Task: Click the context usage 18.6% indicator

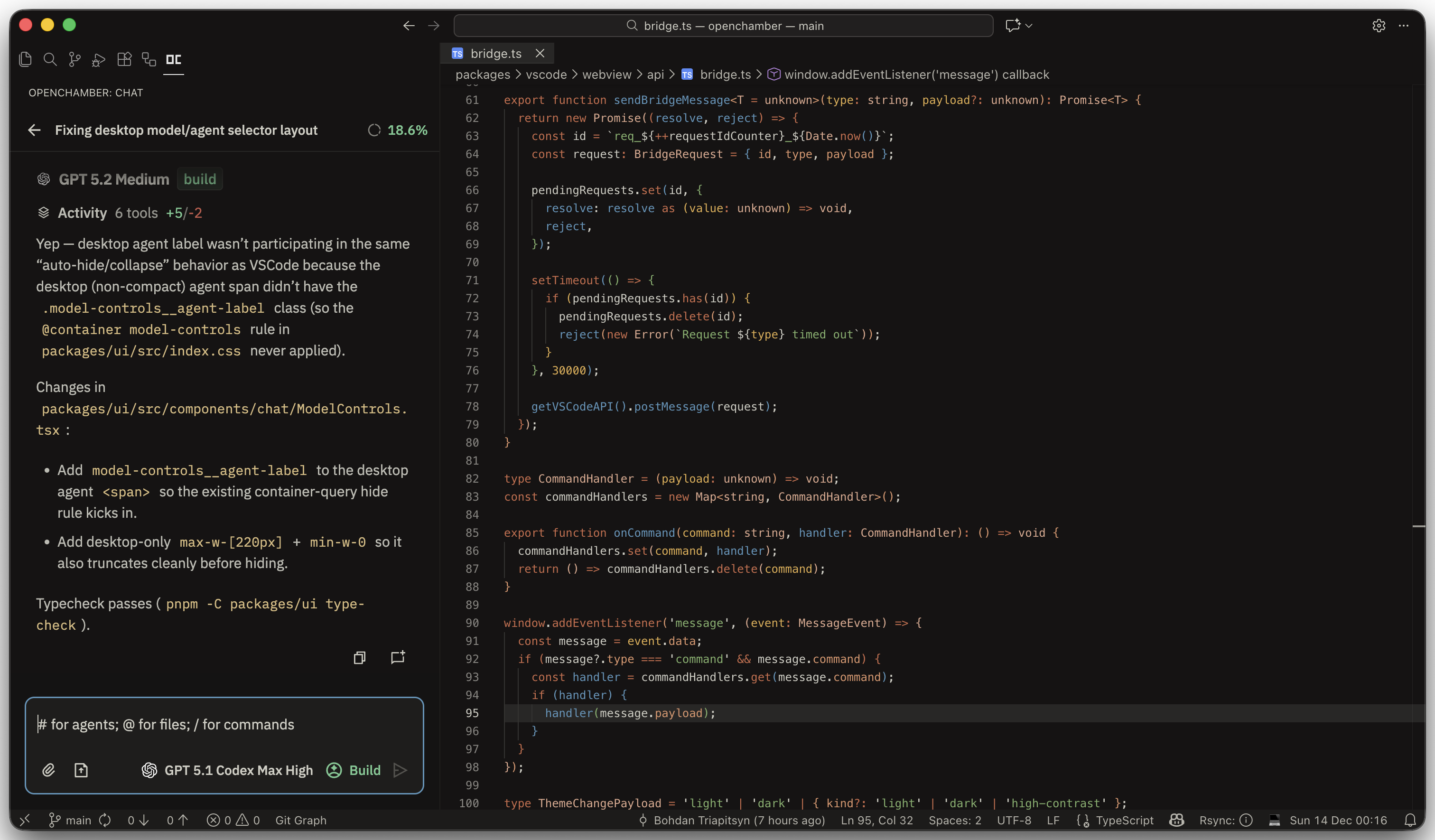Action: point(398,131)
